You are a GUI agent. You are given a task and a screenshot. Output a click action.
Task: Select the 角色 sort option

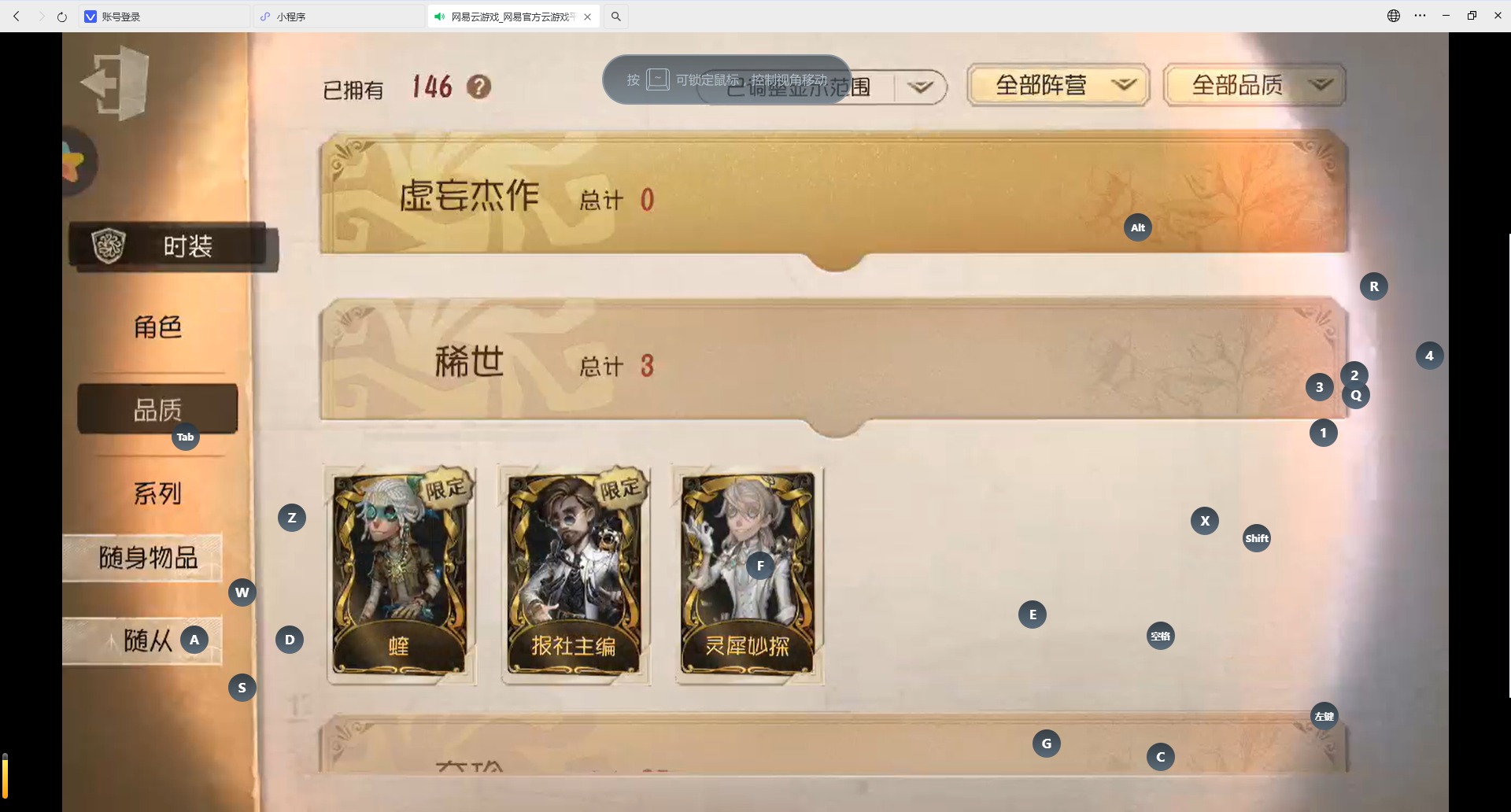[x=157, y=327]
